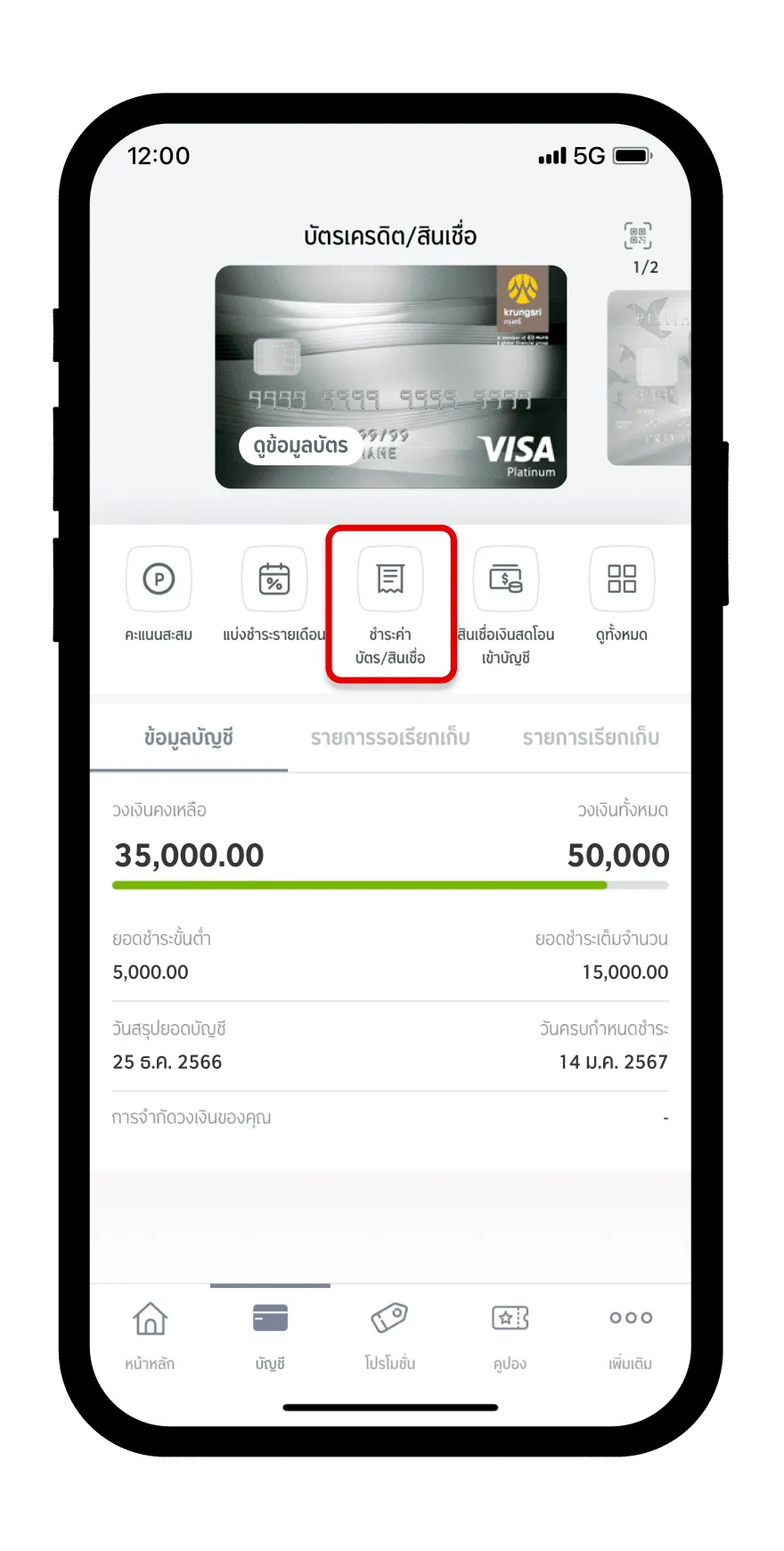Open สินเชื่อเงินสดโอนเข้าบัญชี cash transfer icon
The image size is (784, 1551).
[x=506, y=579]
